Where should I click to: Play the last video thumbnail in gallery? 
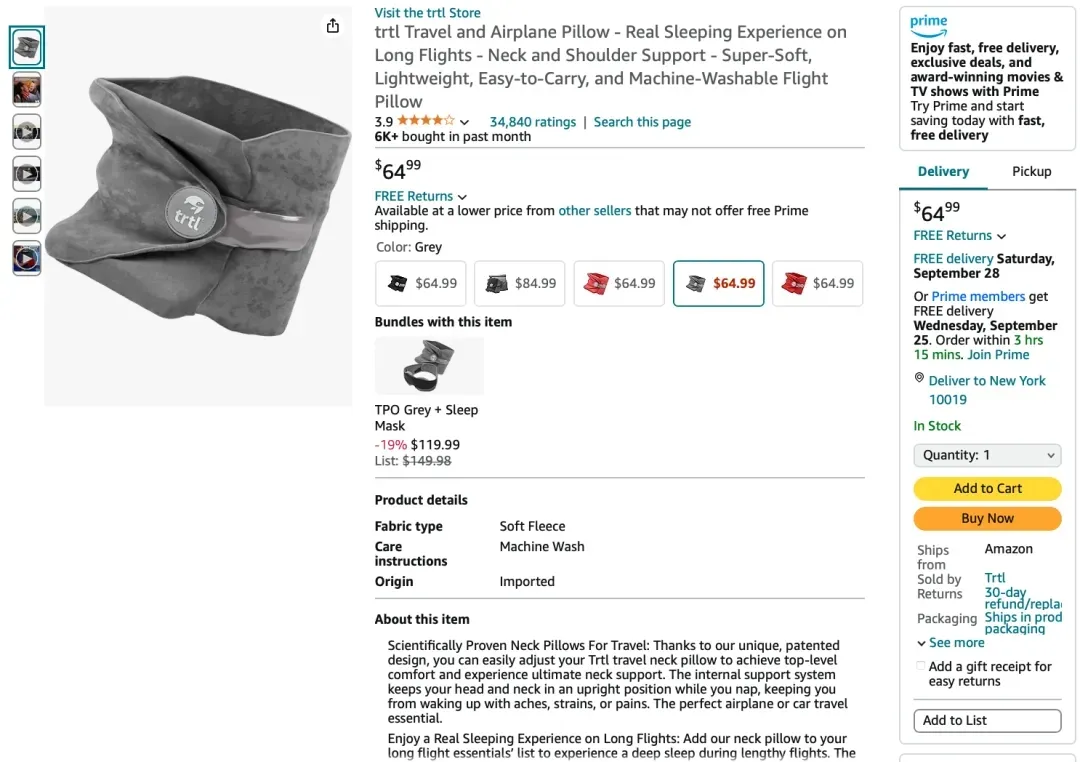(x=27, y=259)
